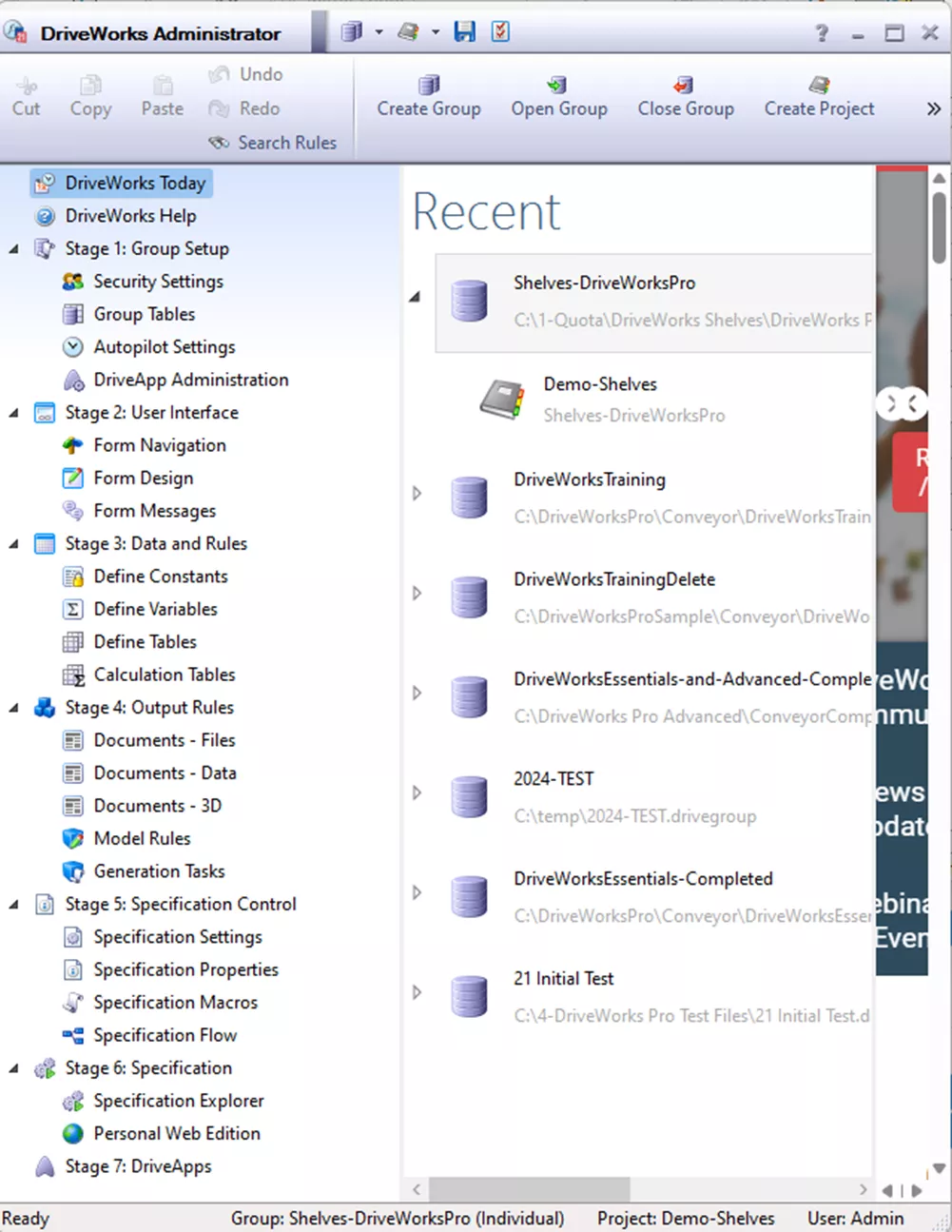Click the Copy button
Viewport: 952px width, 1232px height.
coord(90,96)
